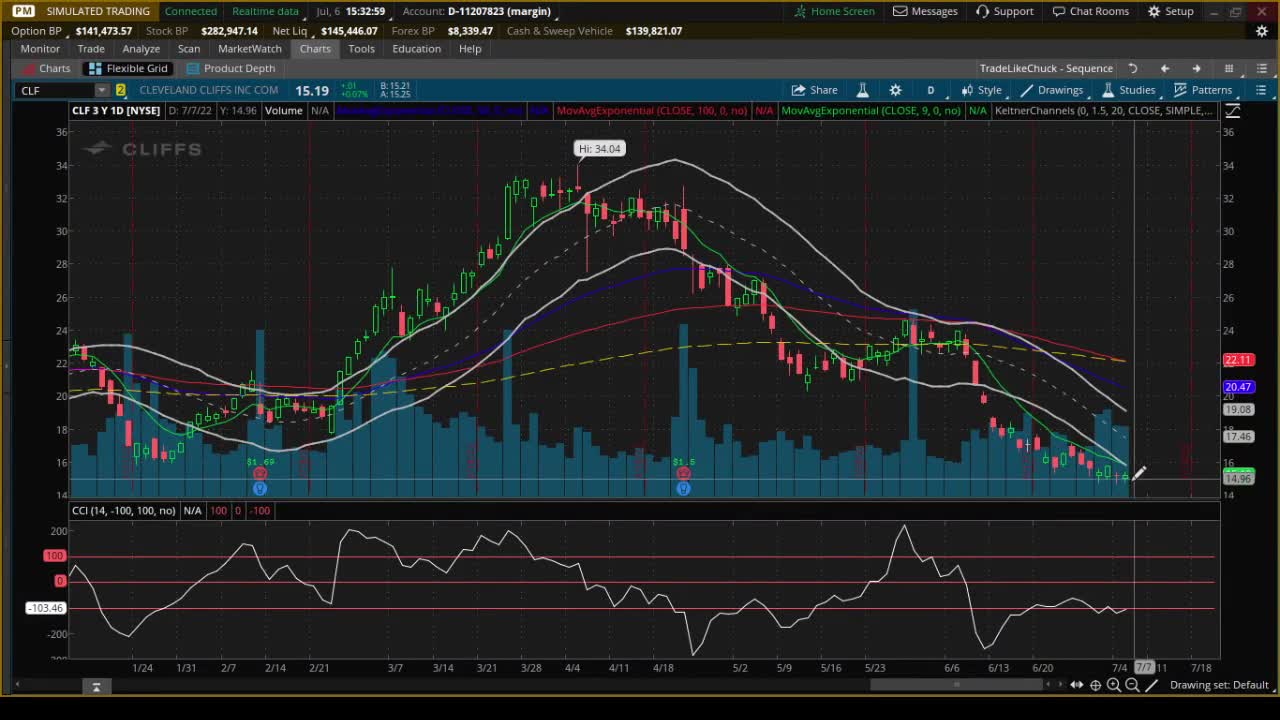Open the Drawing set: Default selector

tap(1219, 685)
